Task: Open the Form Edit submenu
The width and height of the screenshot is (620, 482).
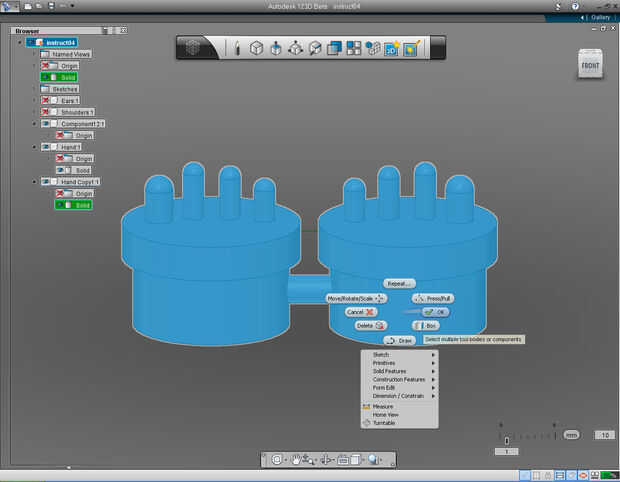Action: click(x=399, y=388)
